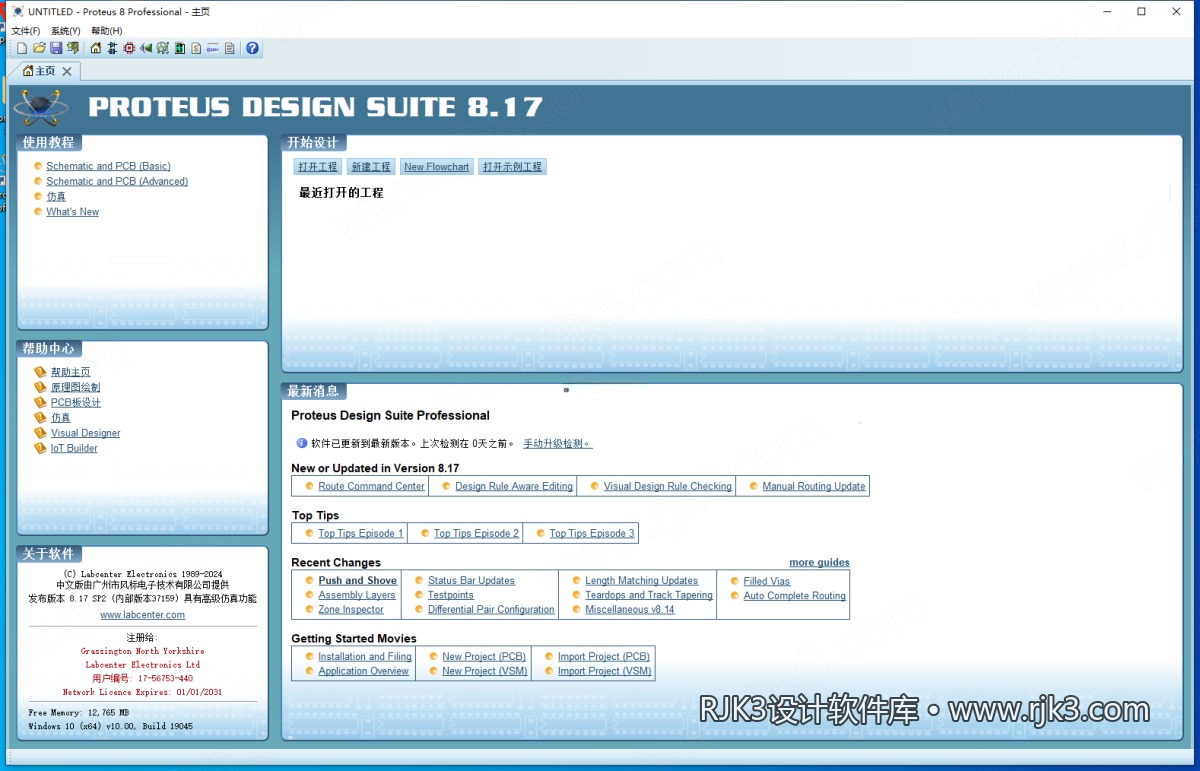
Task: Open the Push and Shove guide
Action: pos(357,581)
